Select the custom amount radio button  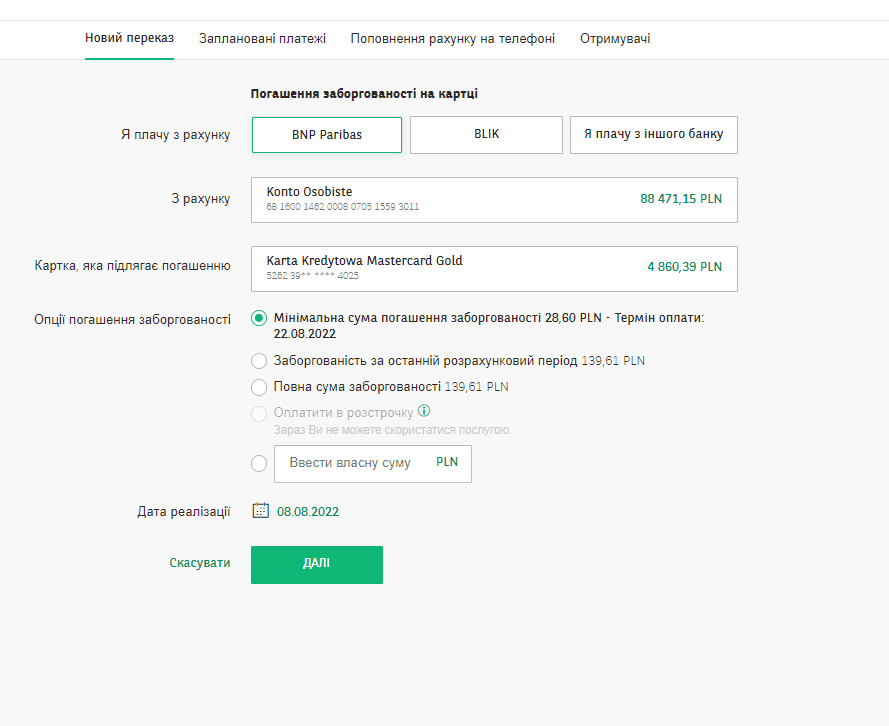pos(259,463)
